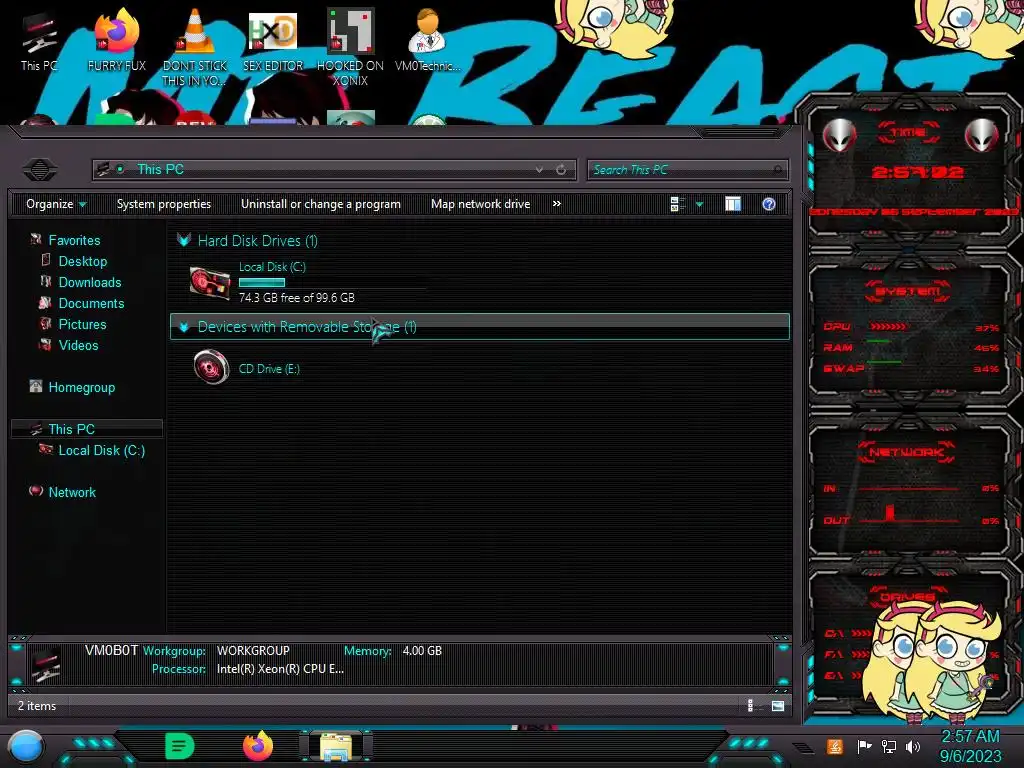Open Pictures in the navigation pane
1024x768 pixels.
82,324
